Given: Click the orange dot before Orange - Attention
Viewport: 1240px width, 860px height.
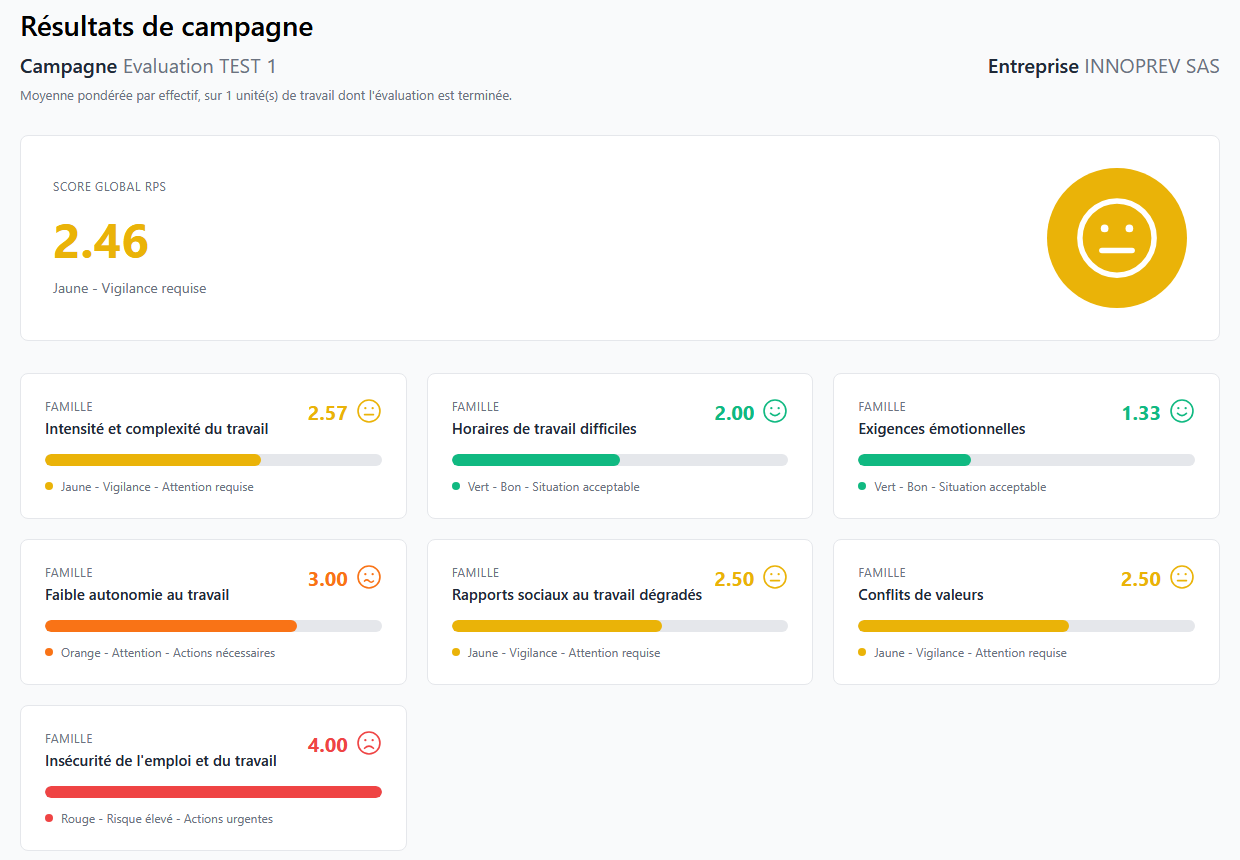Looking at the screenshot, I should click(x=49, y=653).
